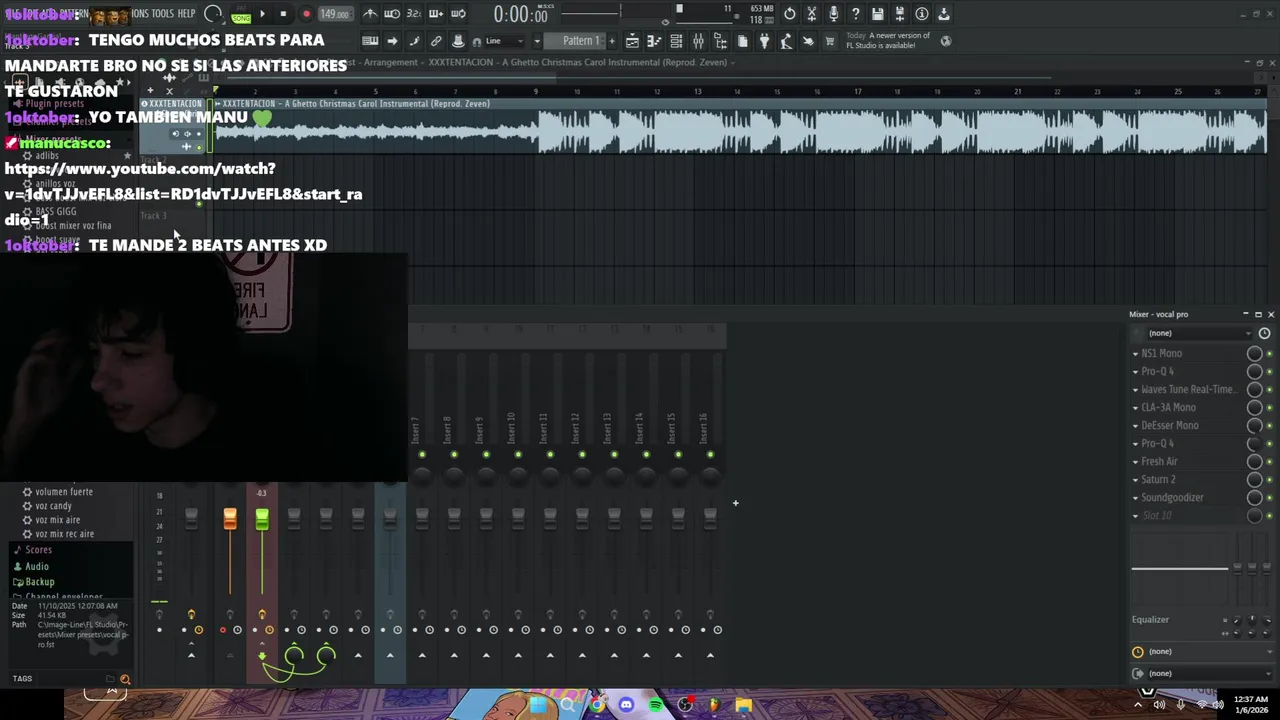Open the first Pro-Q 4 plugin slot
The width and height of the screenshot is (1280, 720).
1157,371
